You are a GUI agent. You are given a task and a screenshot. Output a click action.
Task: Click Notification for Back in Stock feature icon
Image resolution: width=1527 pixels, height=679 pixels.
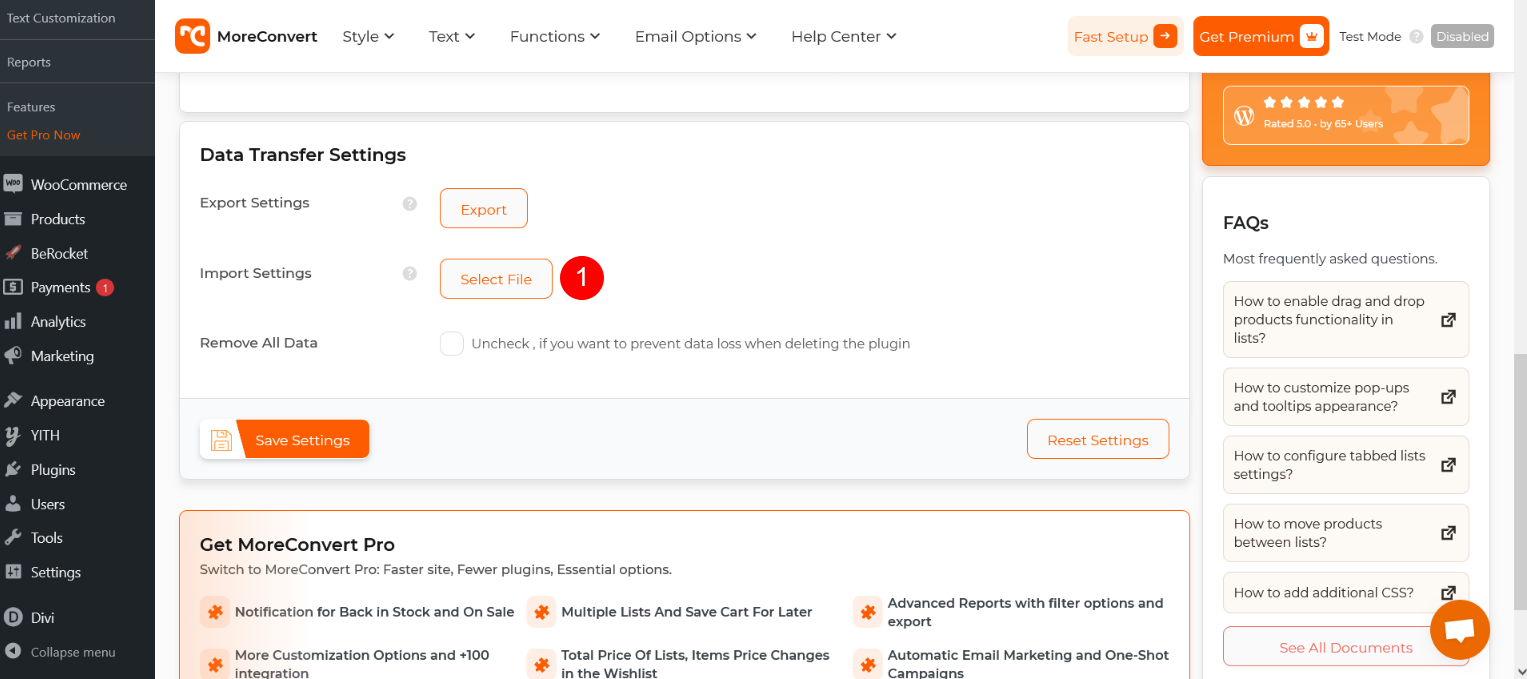click(214, 612)
